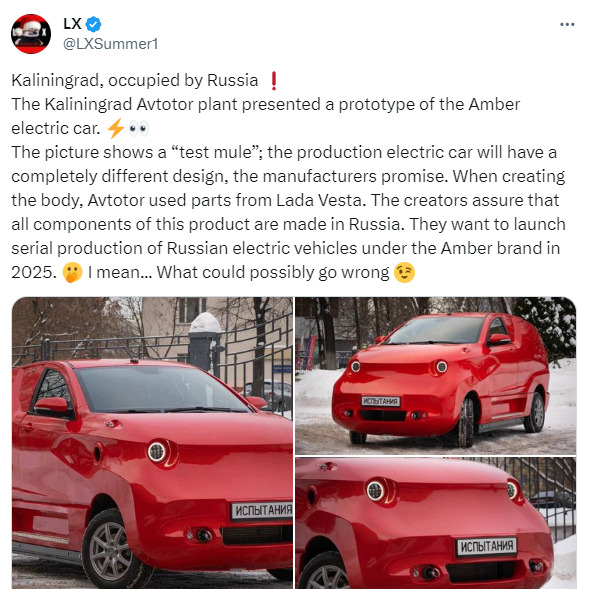Image resolution: width=593 pixels, height=589 pixels.
Task: Open the @LXSummer1 handle link
Action: point(110,44)
